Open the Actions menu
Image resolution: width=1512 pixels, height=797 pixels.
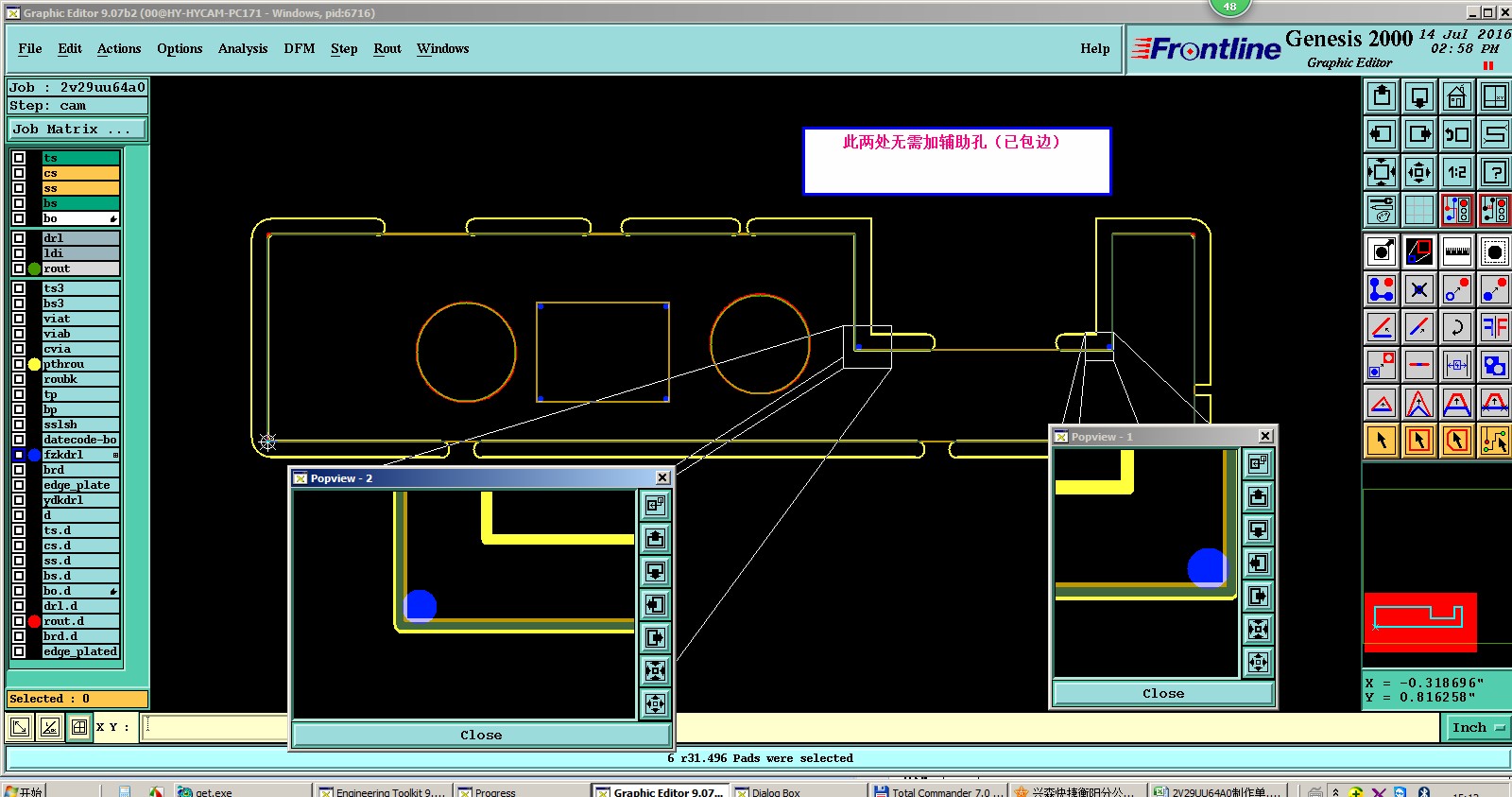[119, 49]
